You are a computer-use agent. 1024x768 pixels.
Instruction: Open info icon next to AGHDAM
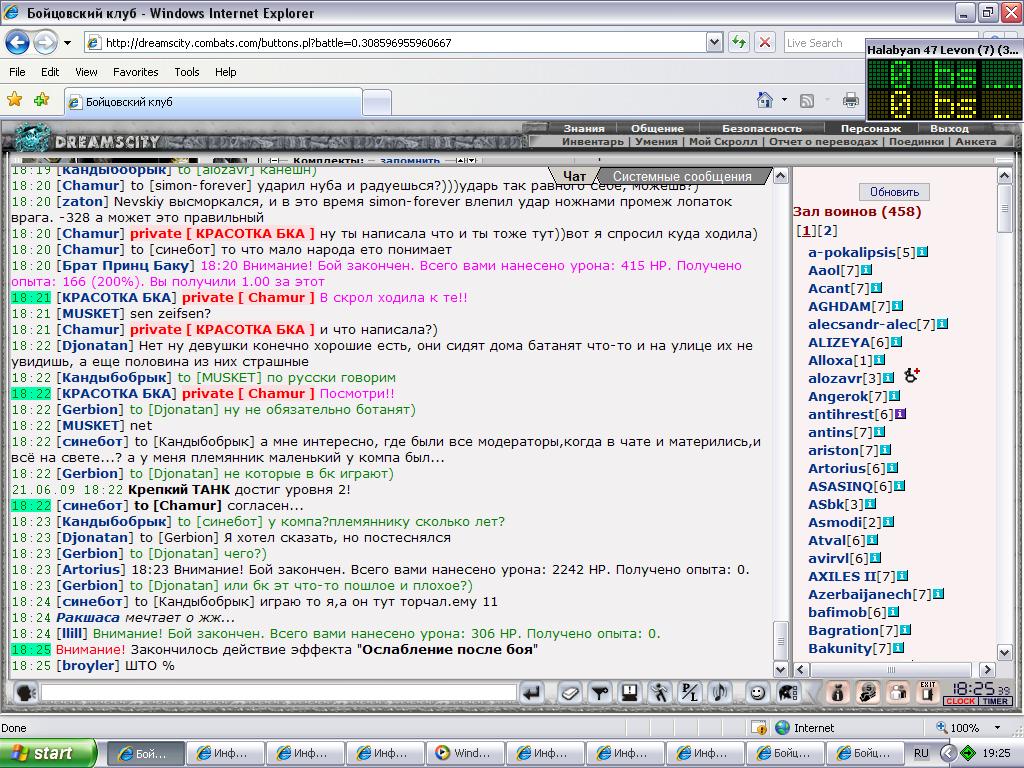point(897,306)
